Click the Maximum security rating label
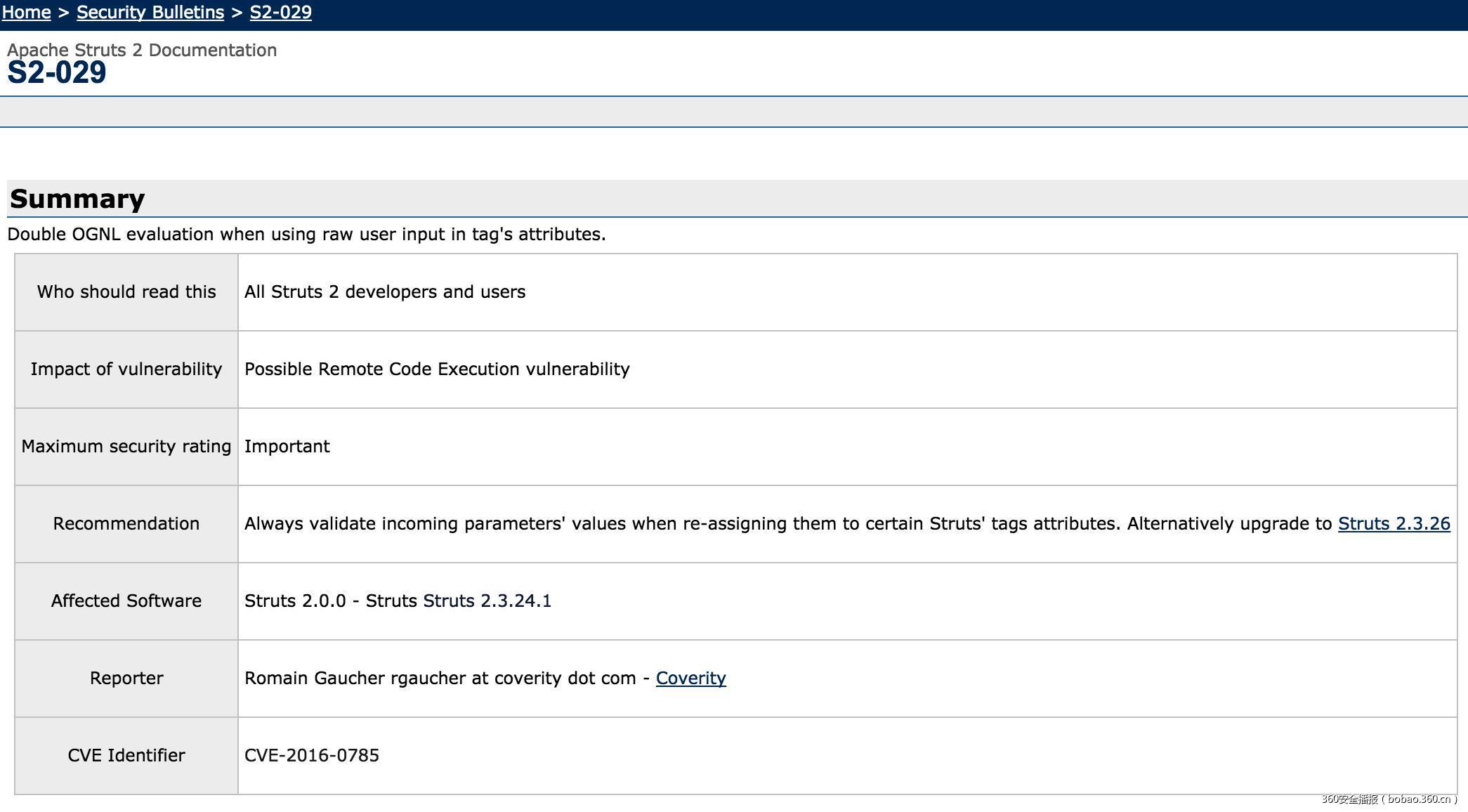 point(126,447)
